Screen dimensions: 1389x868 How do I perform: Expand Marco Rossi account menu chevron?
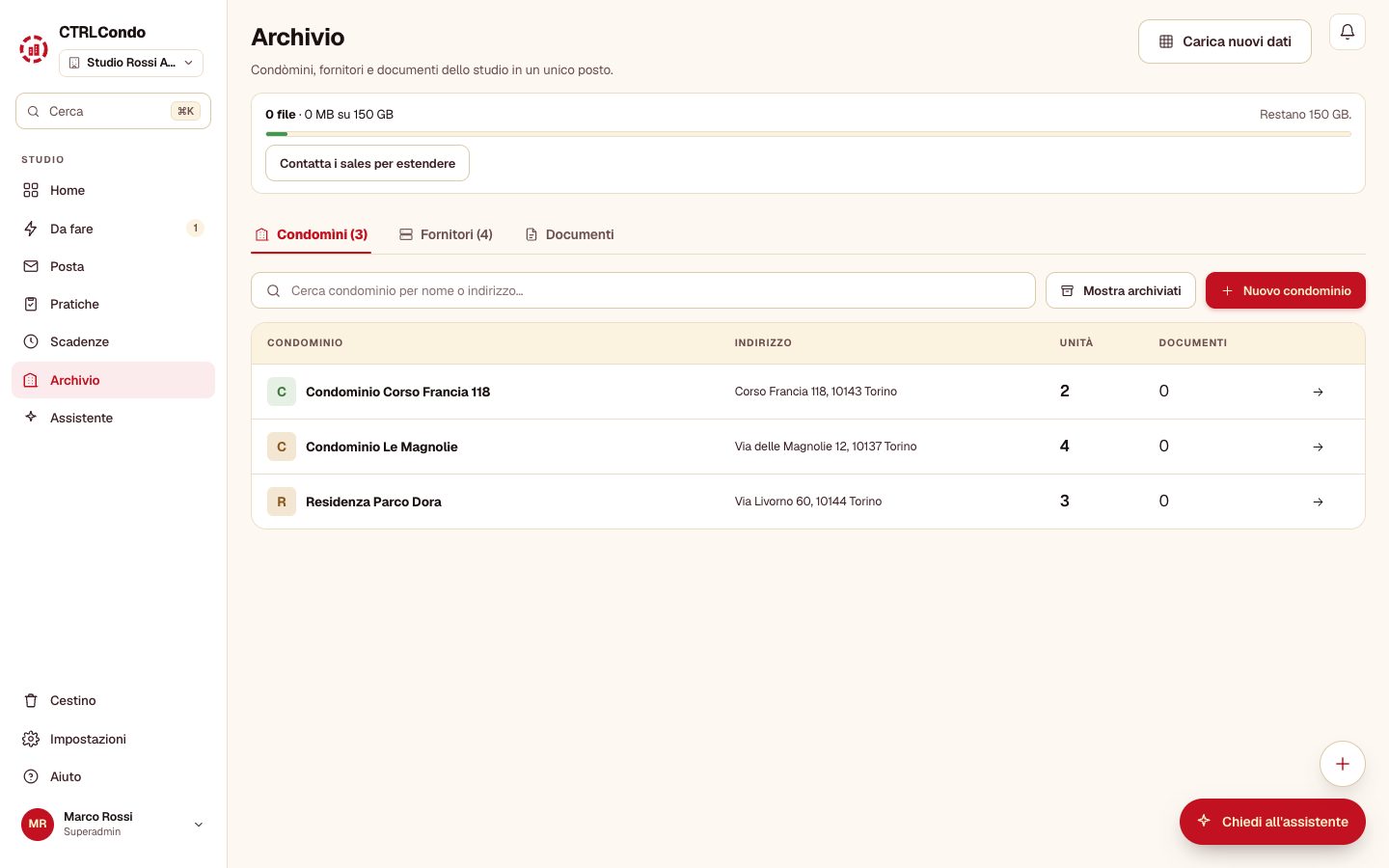[x=199, y=825]
